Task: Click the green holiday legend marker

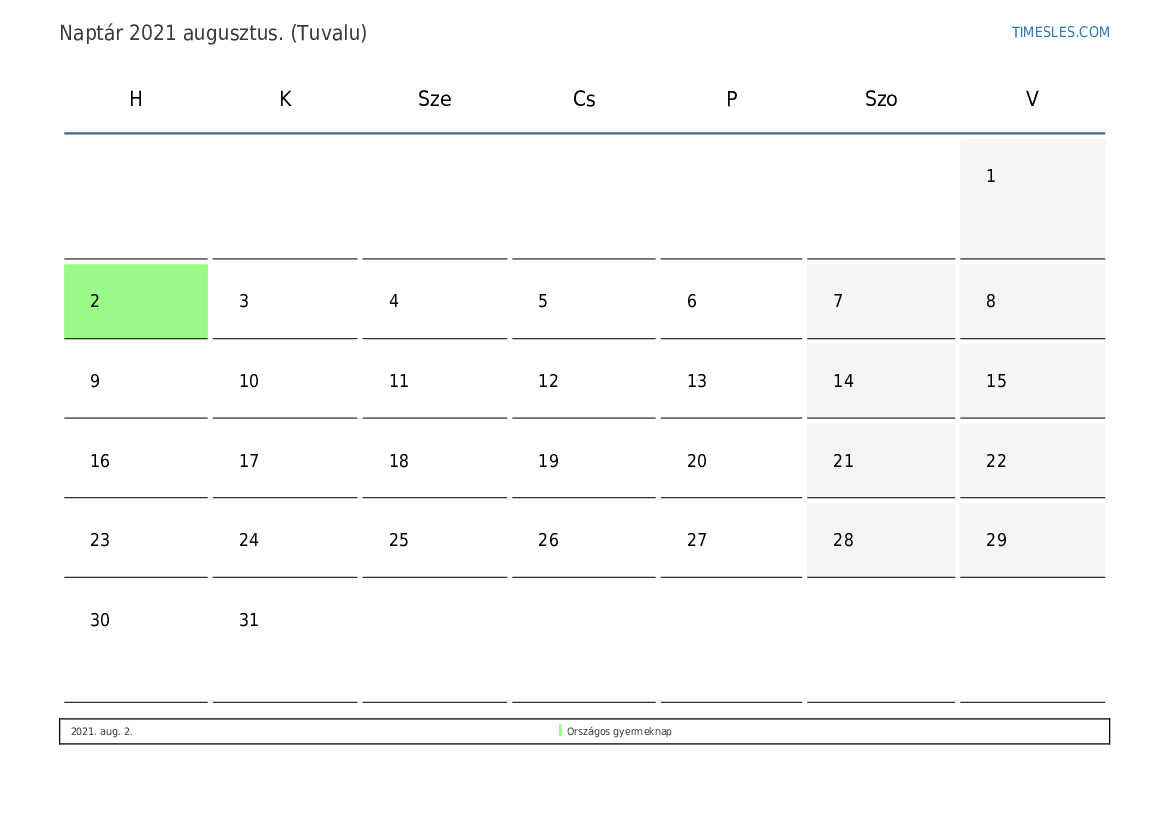Action: [560, 731]
